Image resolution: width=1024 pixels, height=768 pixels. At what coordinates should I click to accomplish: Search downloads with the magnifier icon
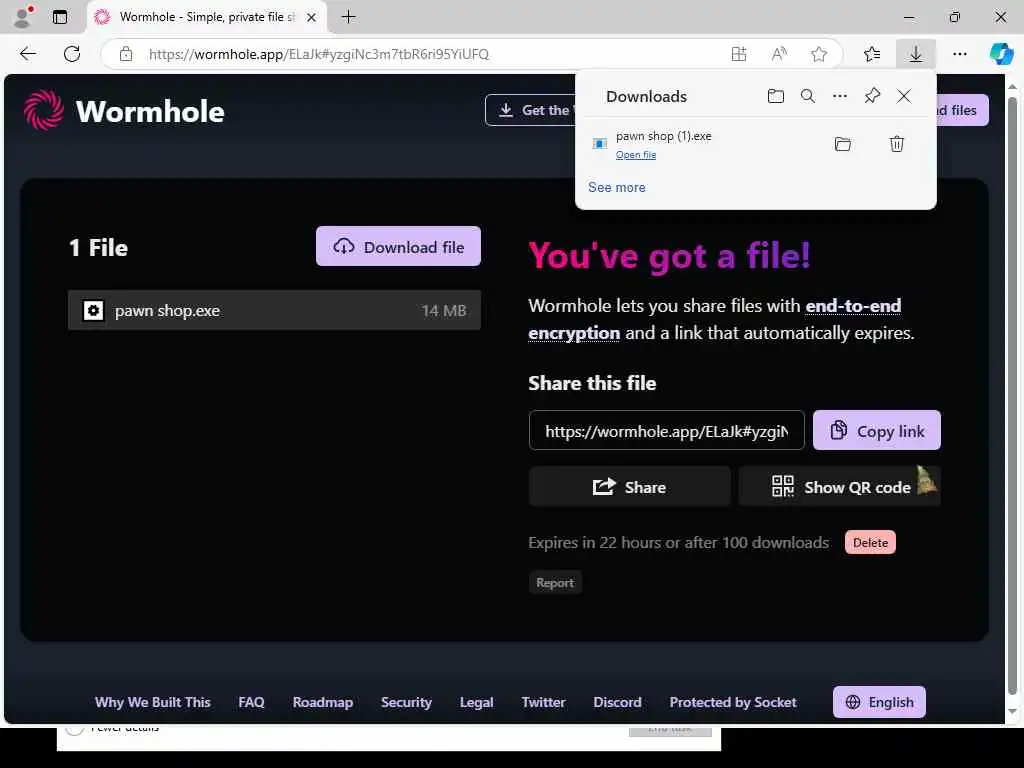[x=808, y=97]
